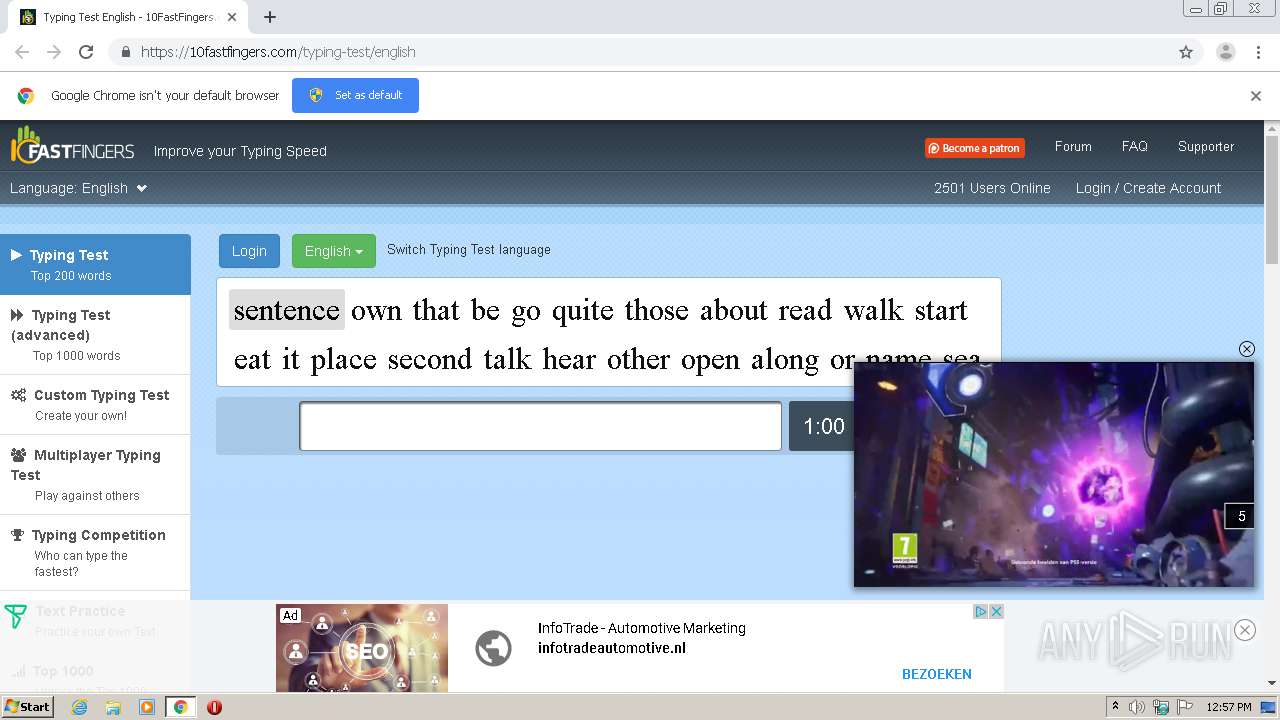Image resolution: width=1280 pixels, height=720 pixels.
Task: Open the Chrome profile avatar
Action: pos(1225,52)
